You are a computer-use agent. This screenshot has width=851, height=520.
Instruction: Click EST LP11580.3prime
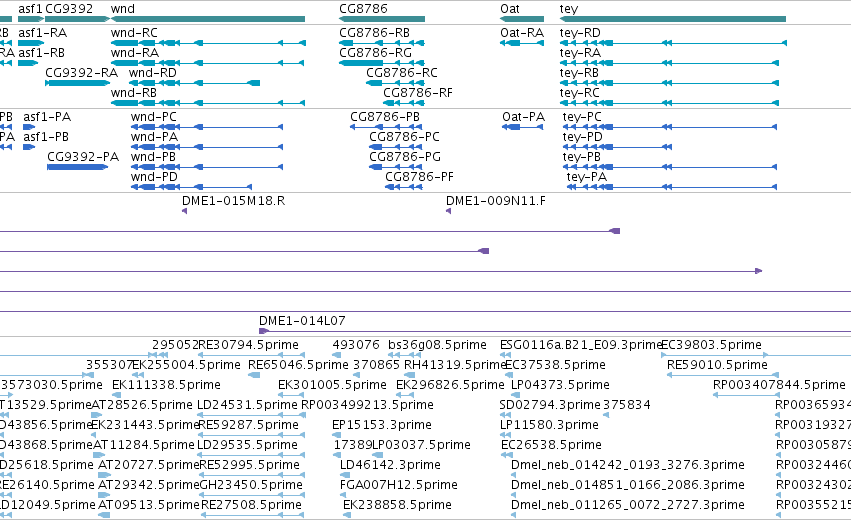click(x=549, y=425)
